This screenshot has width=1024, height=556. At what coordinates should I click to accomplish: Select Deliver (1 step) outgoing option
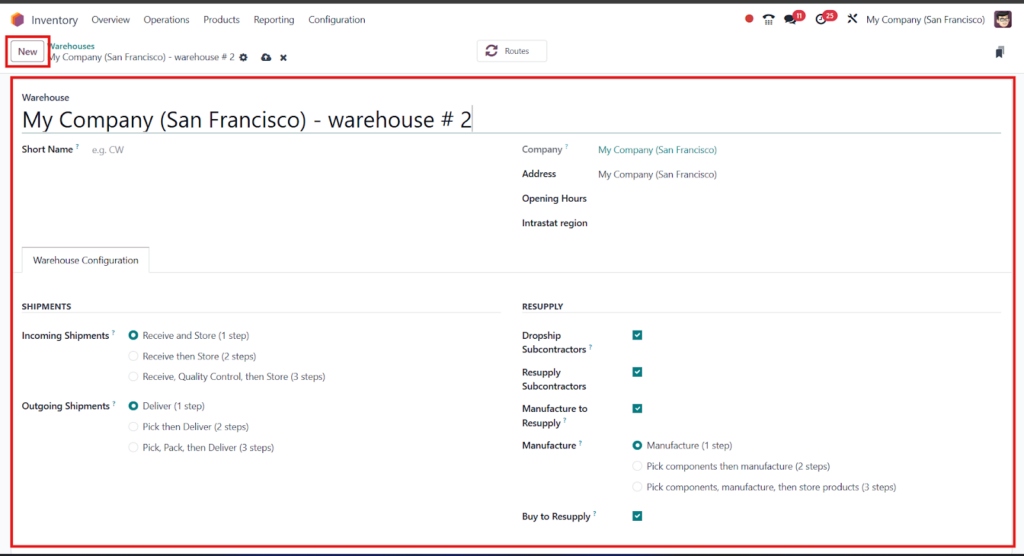click(x=133, y=406)
